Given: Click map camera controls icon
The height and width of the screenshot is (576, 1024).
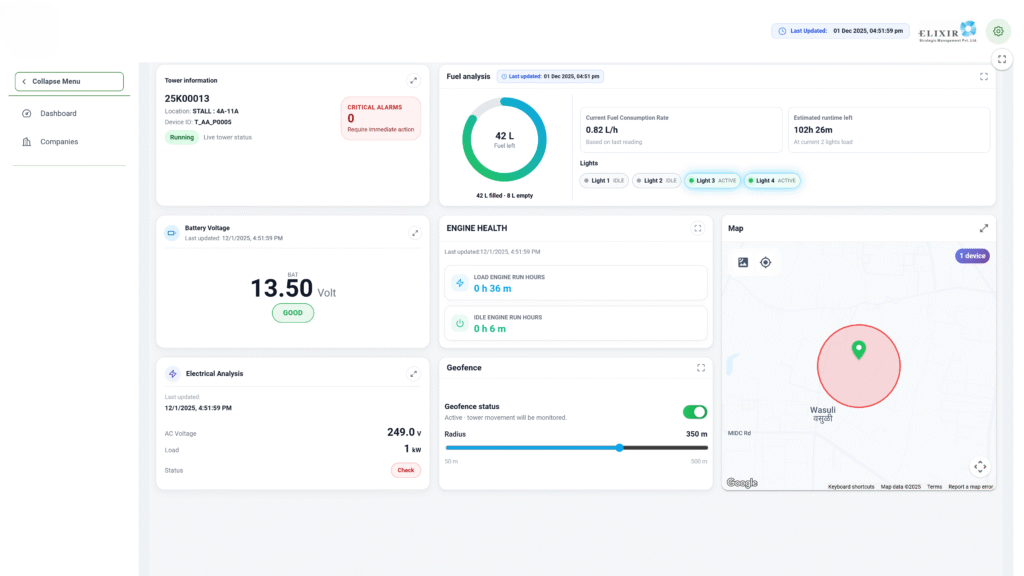Looking at the screenshot, I should (x=980, y=466).
